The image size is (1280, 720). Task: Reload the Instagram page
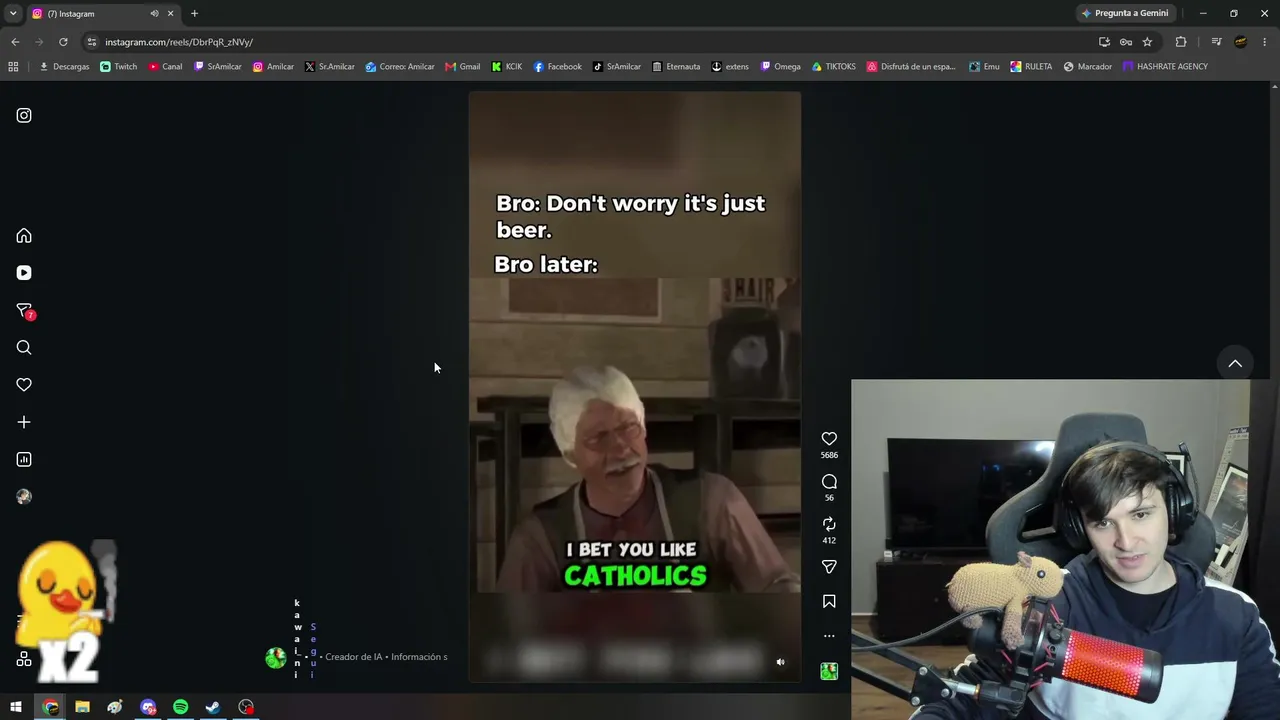[x=63, y=42]
